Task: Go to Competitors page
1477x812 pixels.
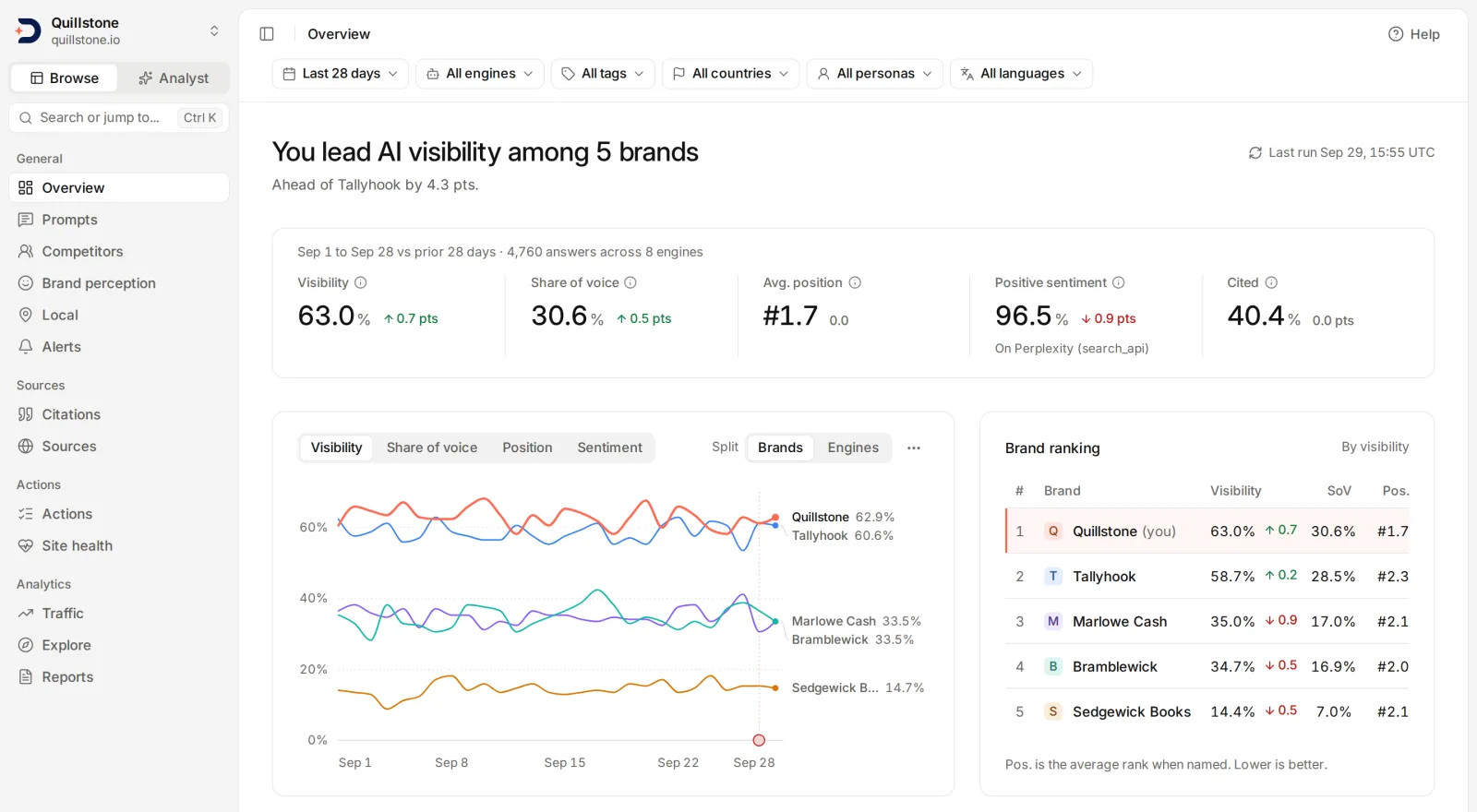Action: click(119, 252)
